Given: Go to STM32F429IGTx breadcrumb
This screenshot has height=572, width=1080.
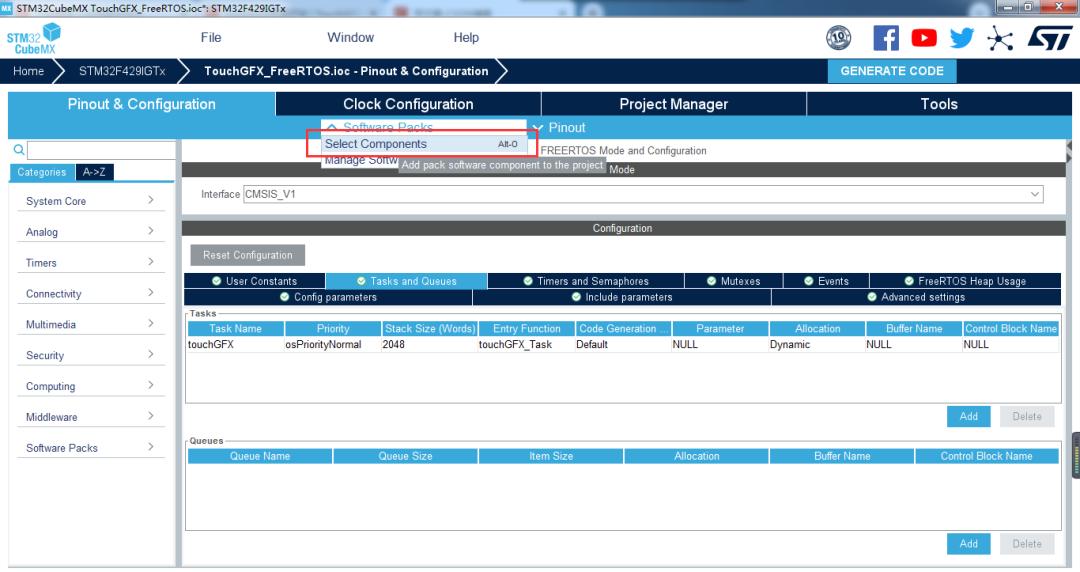Looking at the screenshot, I should [122, 71].
